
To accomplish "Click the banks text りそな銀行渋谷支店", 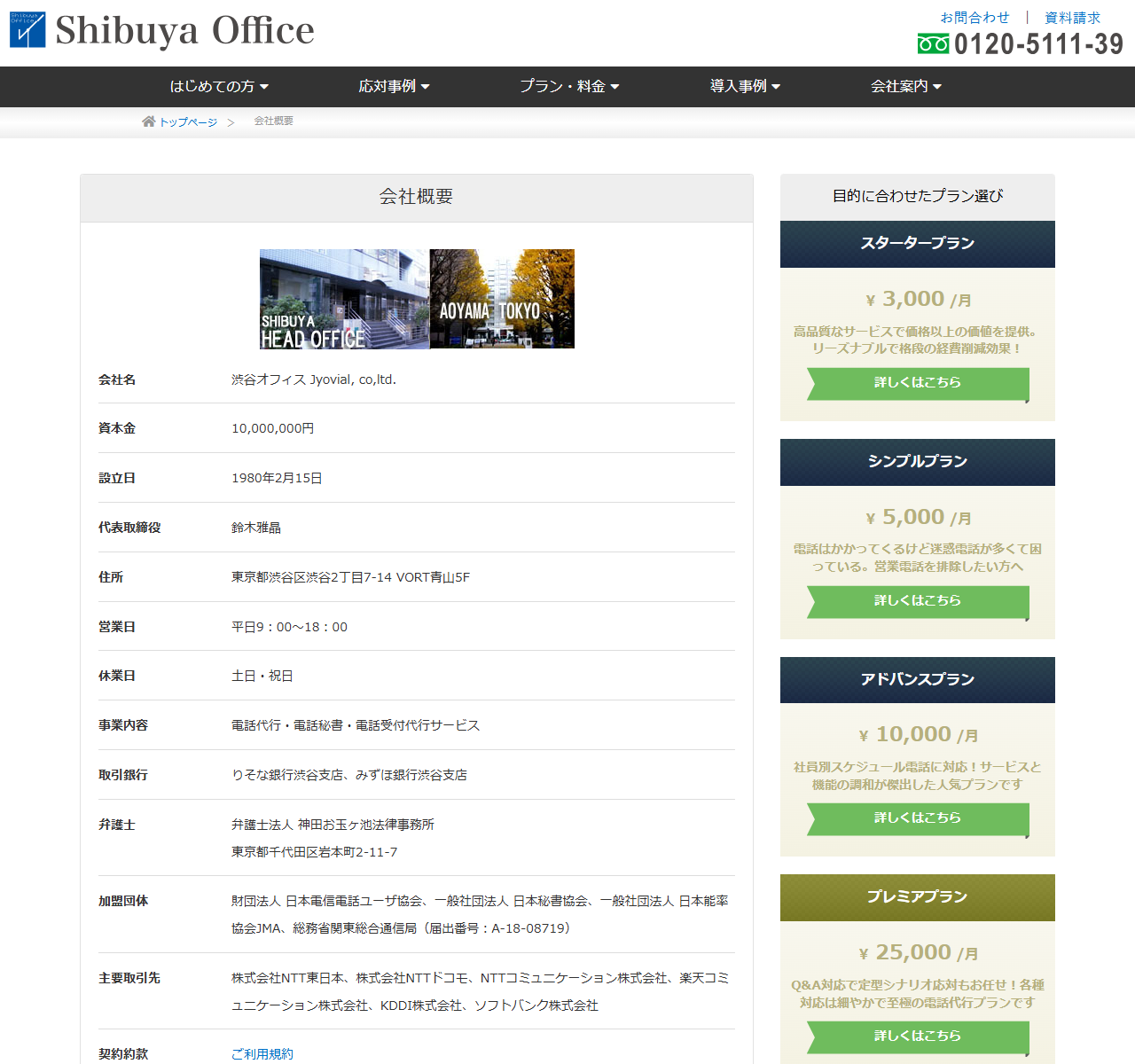I will click(x=287, y=775).
